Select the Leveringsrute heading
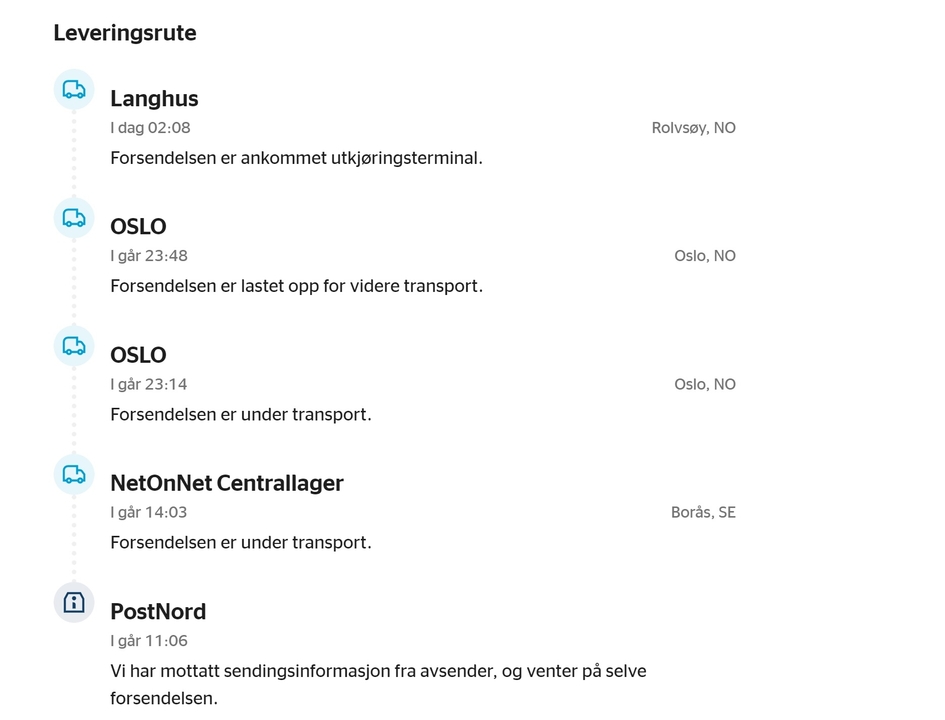 [125, 33]
